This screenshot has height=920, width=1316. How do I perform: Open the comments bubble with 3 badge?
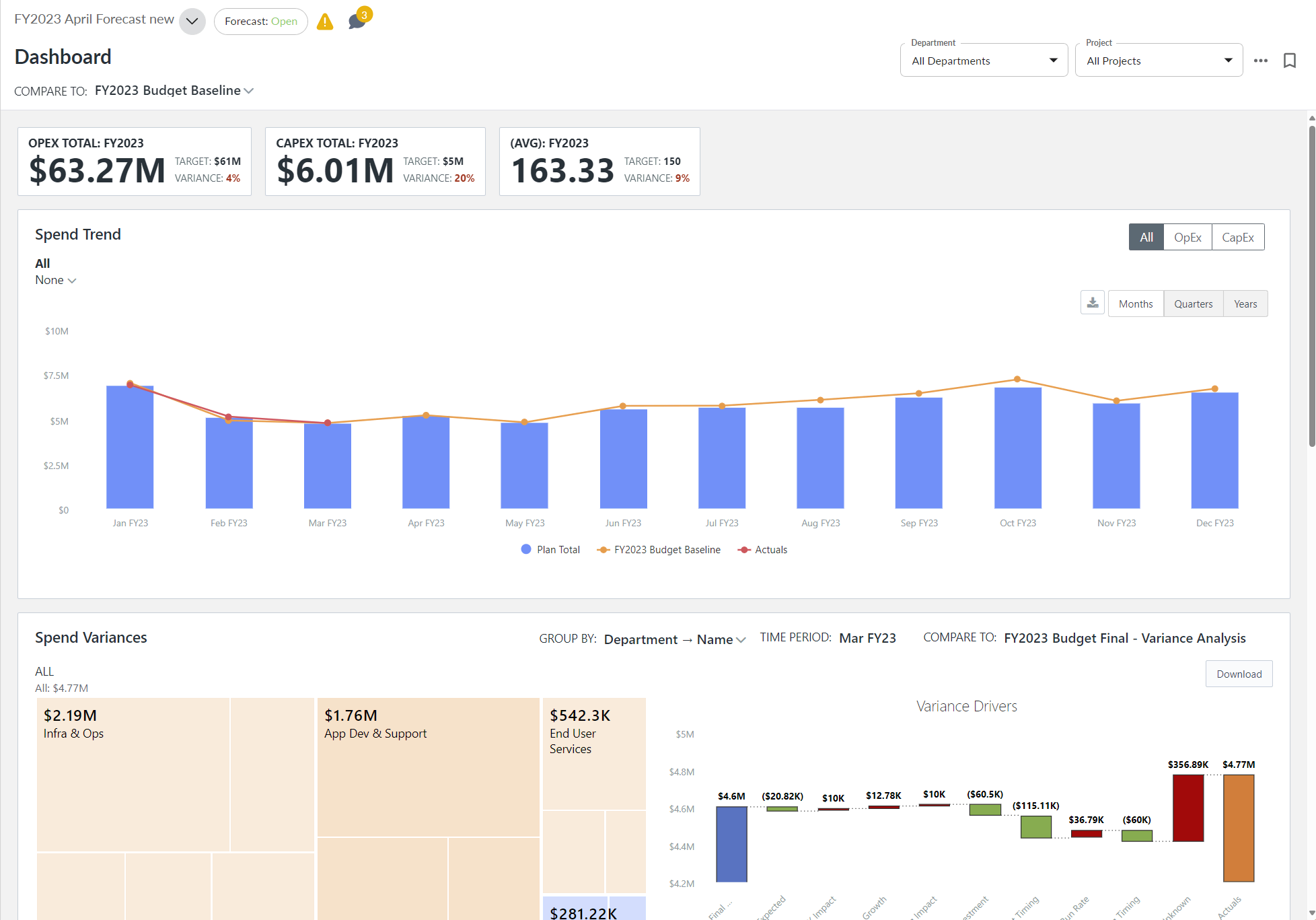pyautogui.click(x=357, y=22)
